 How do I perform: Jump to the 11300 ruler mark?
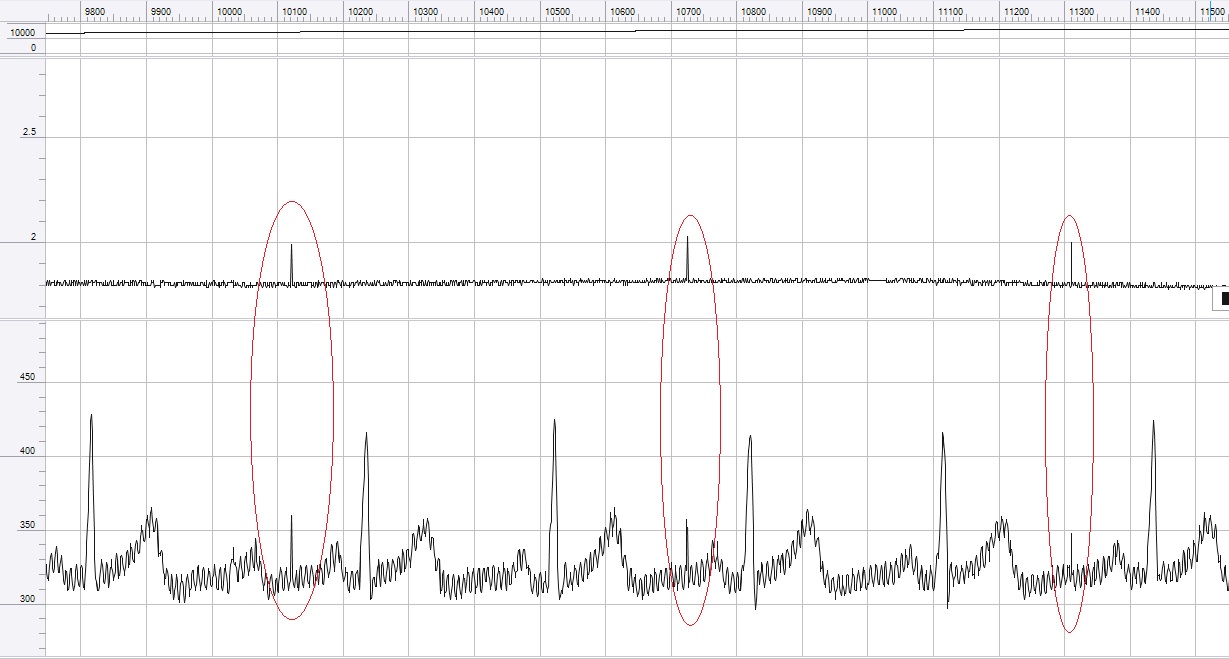[1082, 11]
